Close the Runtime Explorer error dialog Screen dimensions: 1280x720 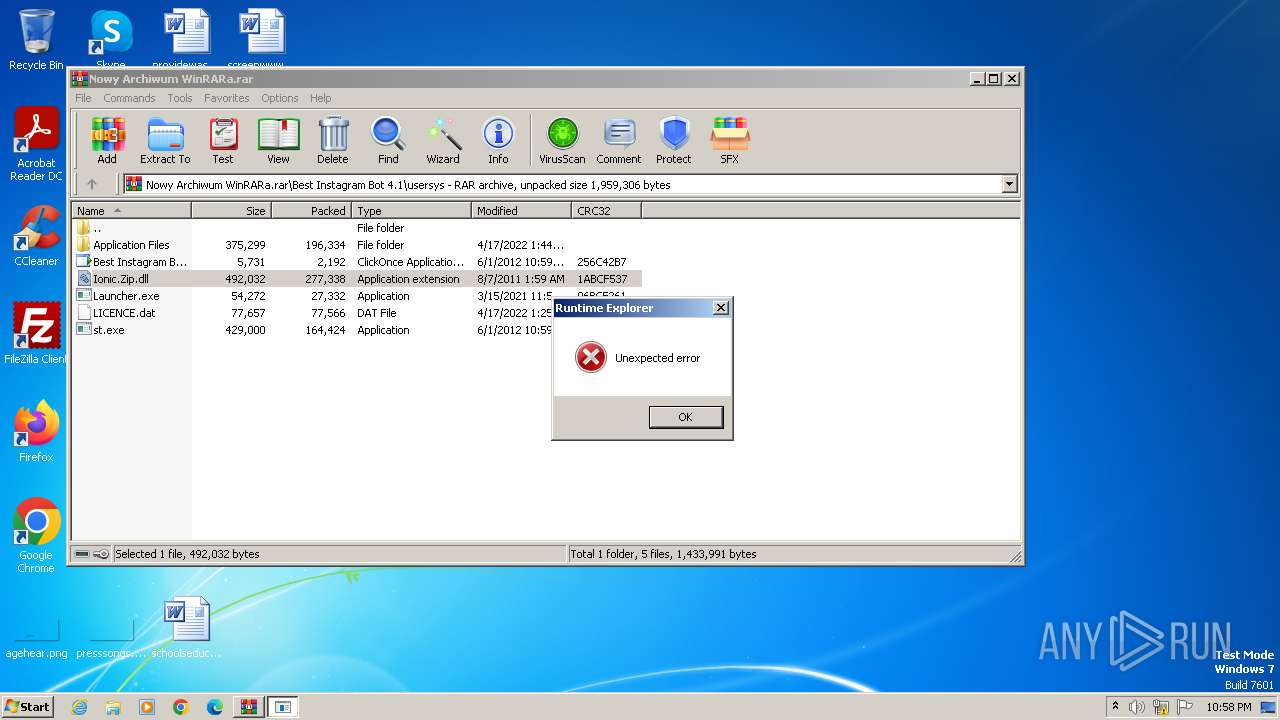pos(720,308)
